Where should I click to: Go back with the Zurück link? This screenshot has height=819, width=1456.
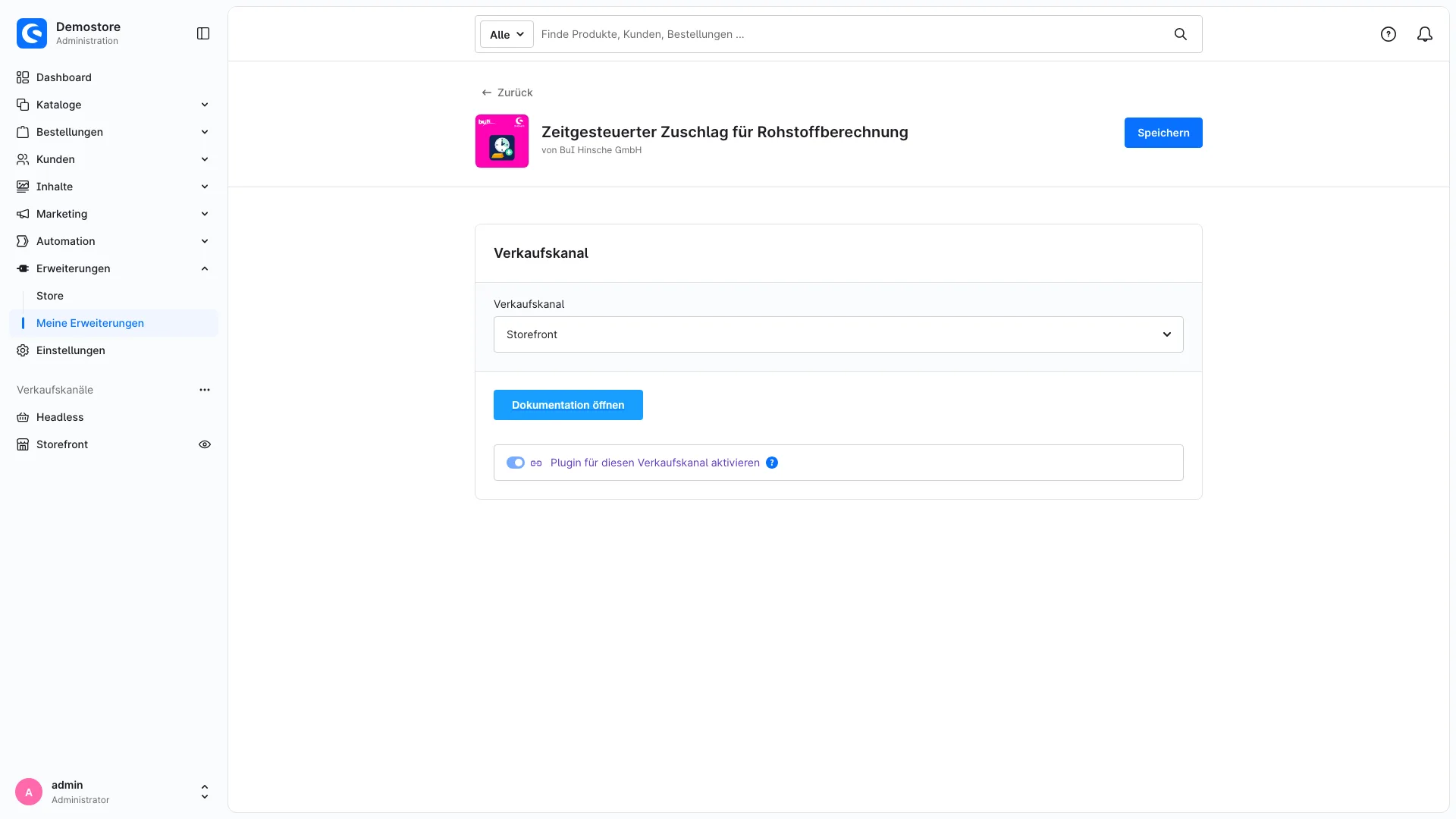(507, 93)
